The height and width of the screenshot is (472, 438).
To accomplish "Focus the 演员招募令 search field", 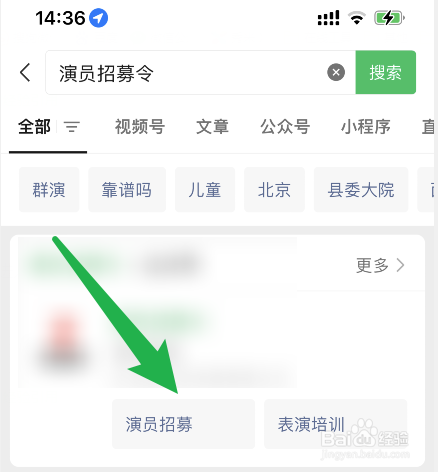I will click(x=200, y=72).
